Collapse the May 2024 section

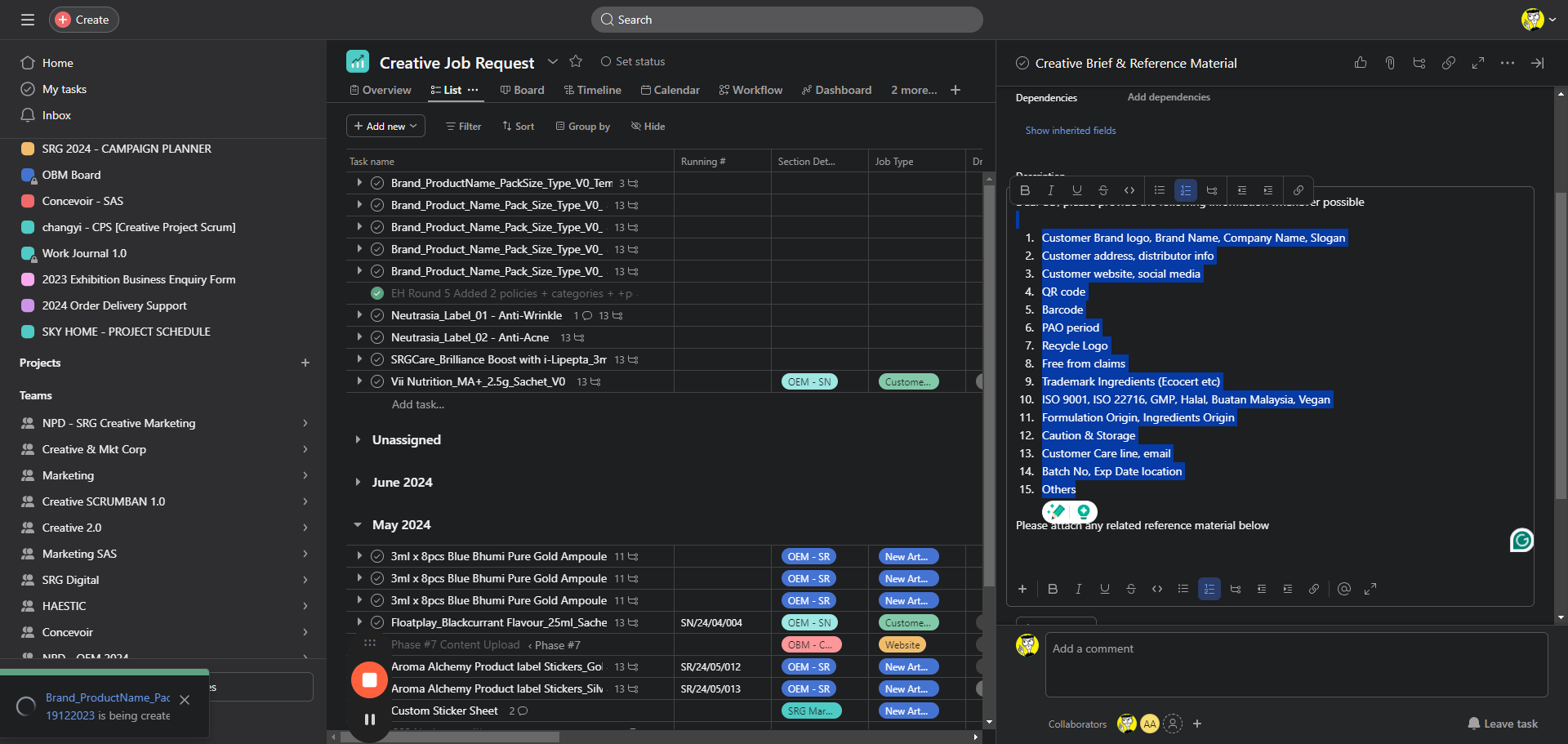tap(358, 524)
